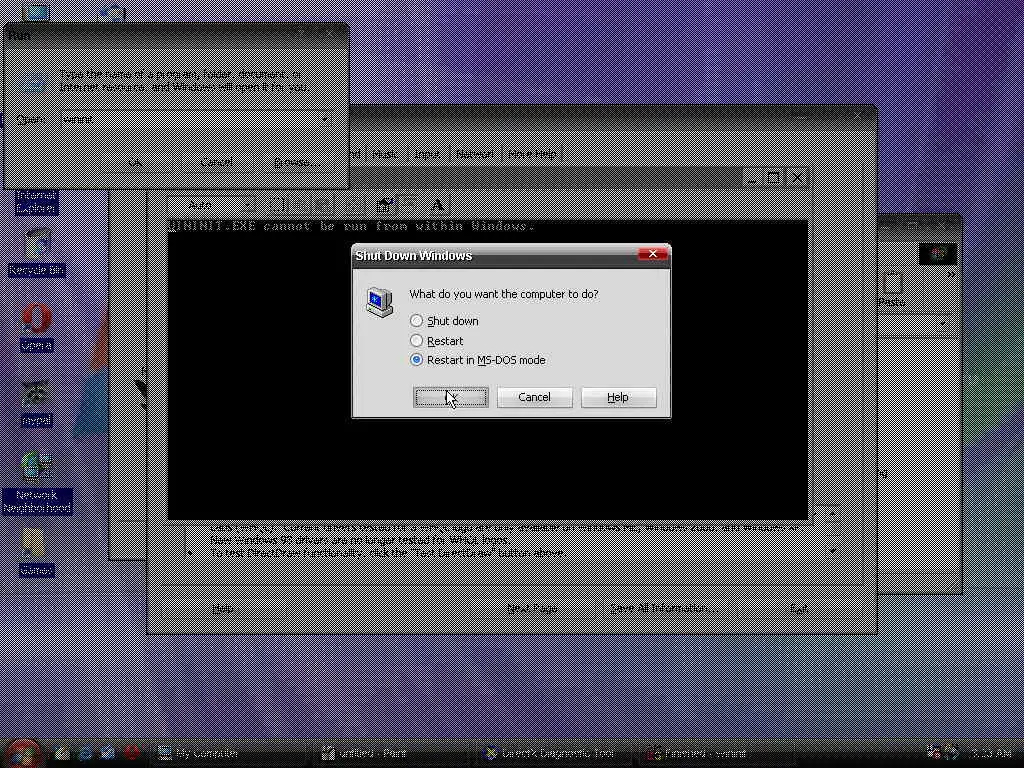Click Save All Information... in DirectX Diagnostic Tool
Screen dimensions: 1024x768
(x=664, y=609)
